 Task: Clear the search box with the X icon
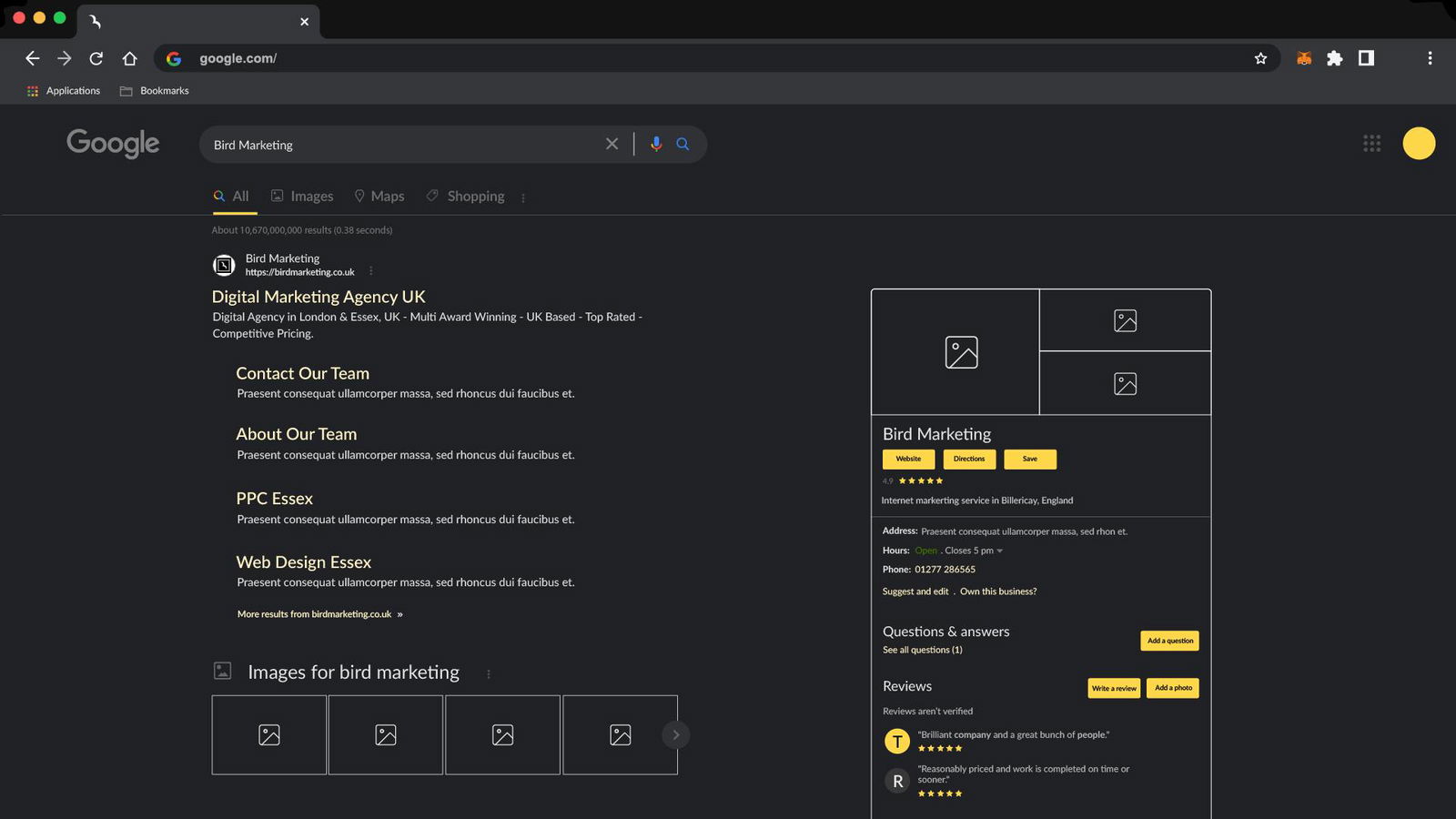click(x=612, y=144)
